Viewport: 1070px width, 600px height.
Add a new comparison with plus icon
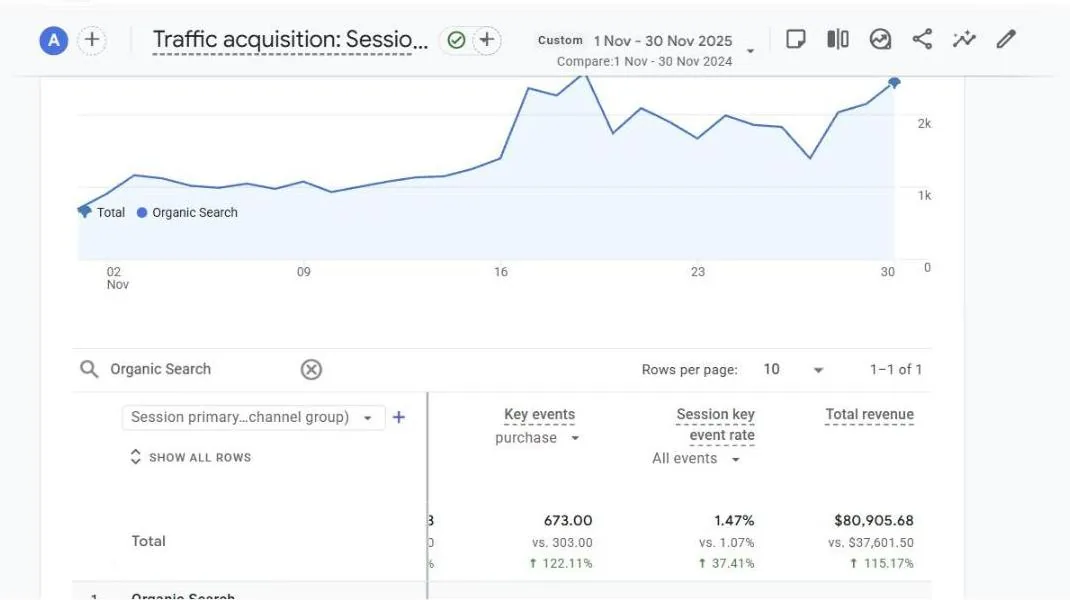click(x=92, y=40)
